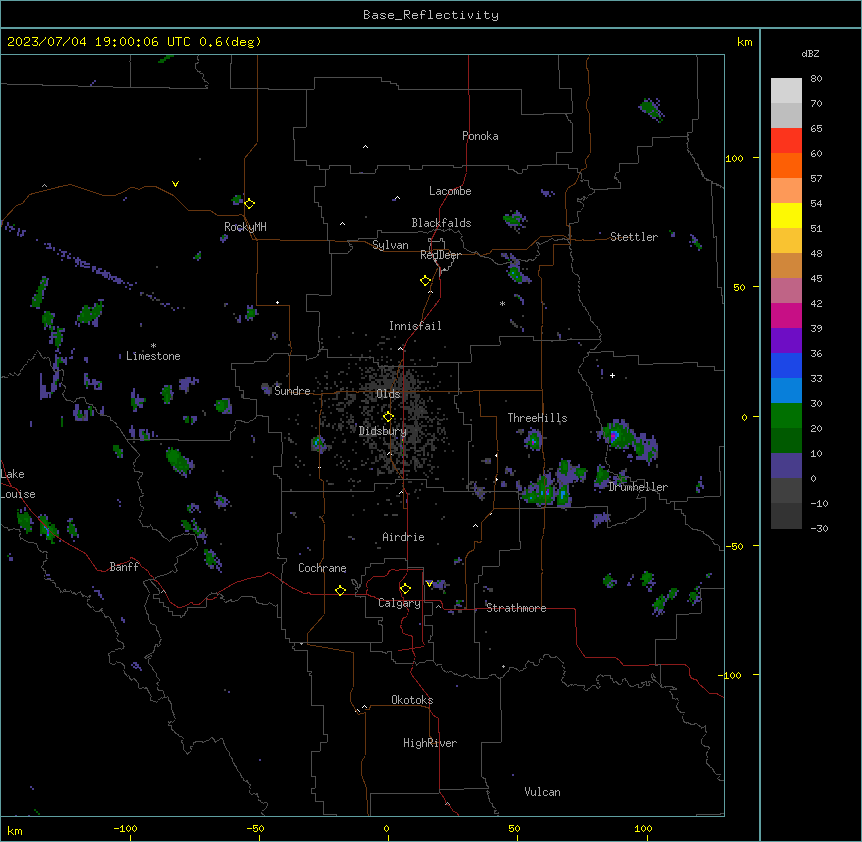
Task: Select the ThreeHills label
Action: point(537,418)
